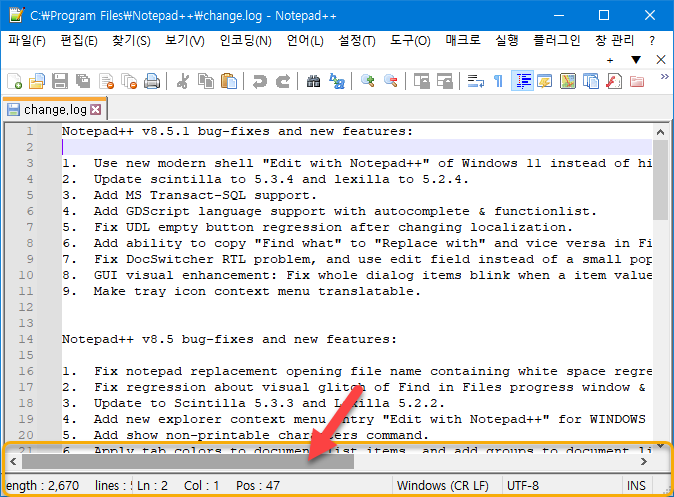Screen dimensions: 674x497
Task: Print the document via printer icon
Action: [152, 81]
